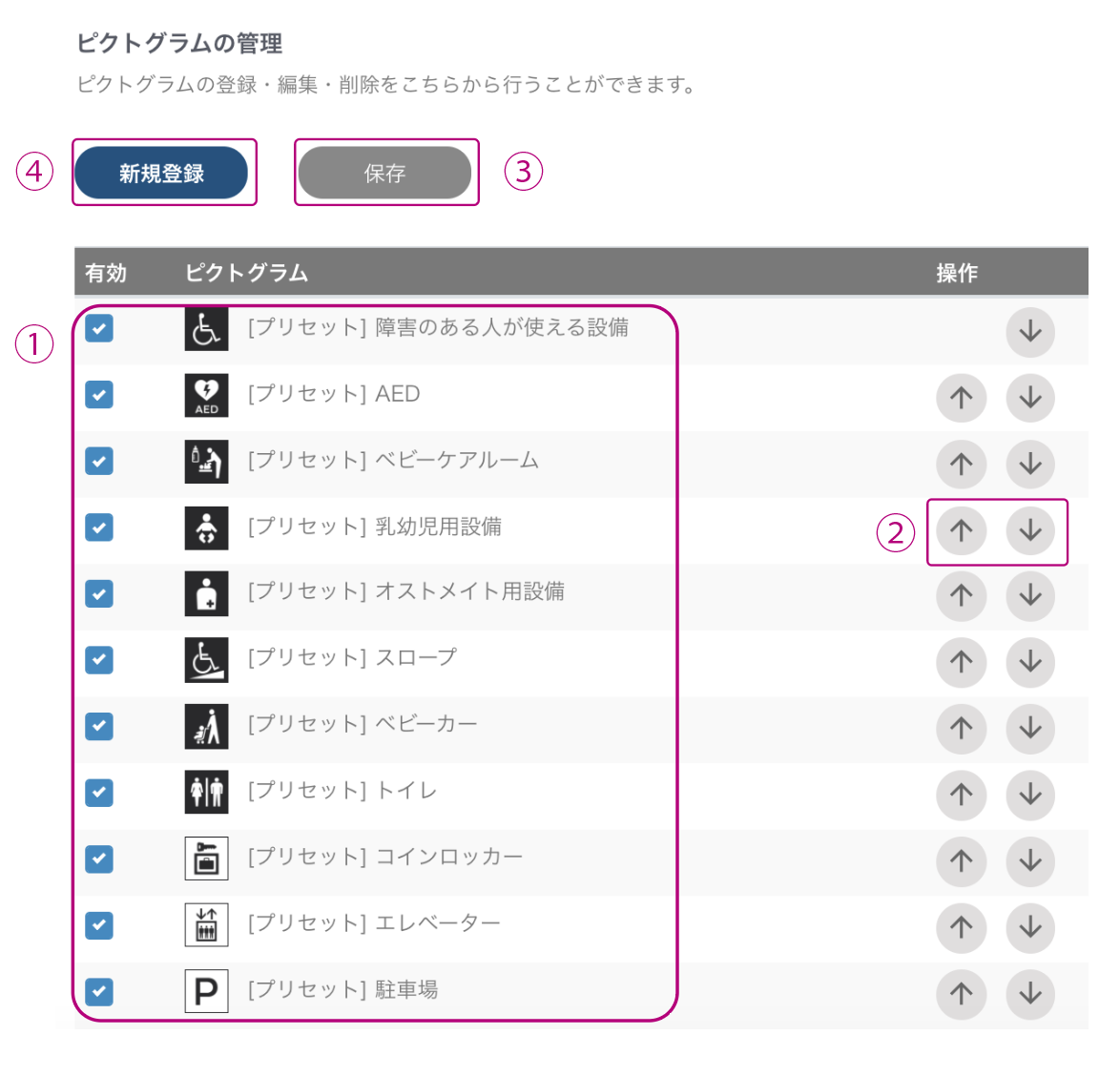Screen dimensions: 1120x1076
Task: Toggle the コインロッカー enabled checkbox
Action: click(99, 859)
